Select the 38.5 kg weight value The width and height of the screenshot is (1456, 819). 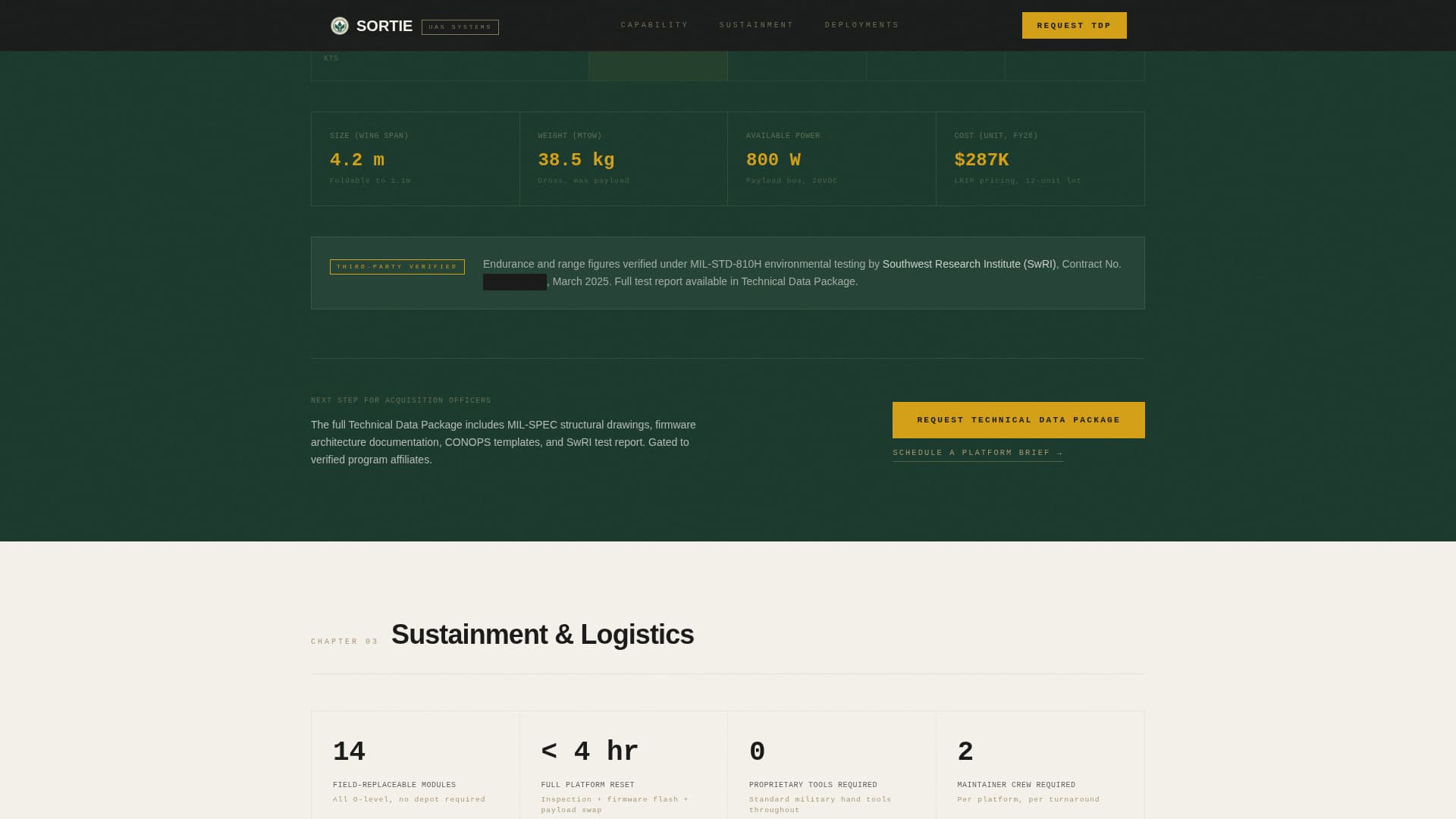[576, 160]
